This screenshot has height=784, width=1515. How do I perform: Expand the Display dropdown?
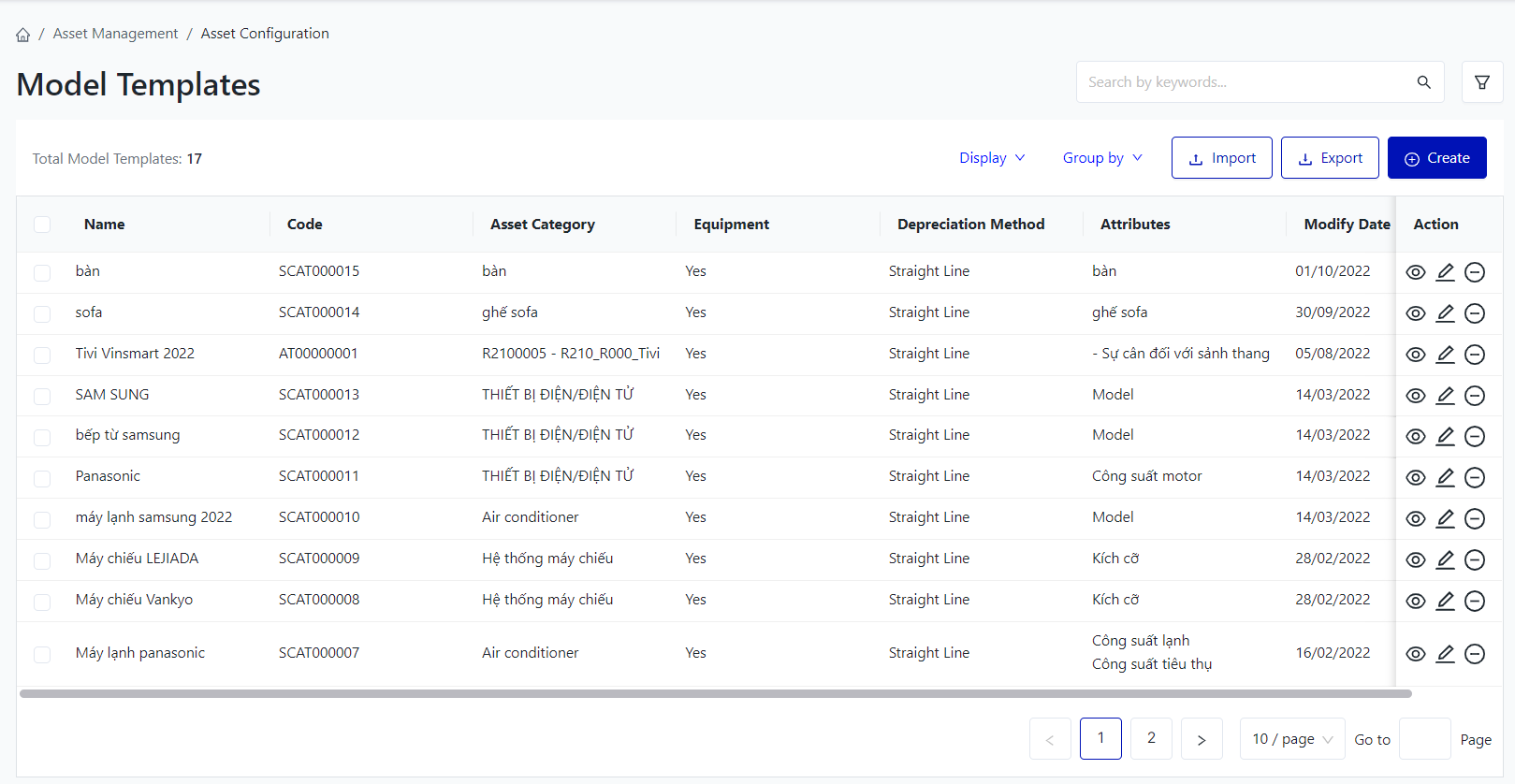992,158
